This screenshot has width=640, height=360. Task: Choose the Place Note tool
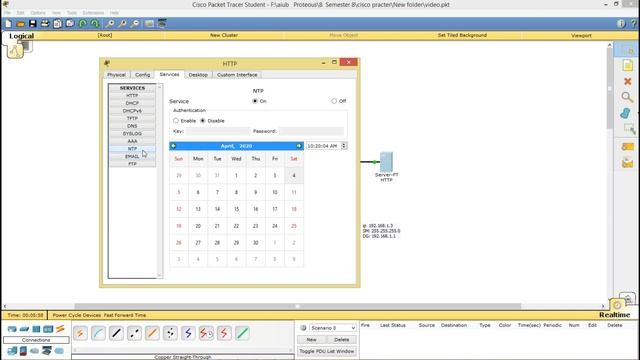pos(627,65)
